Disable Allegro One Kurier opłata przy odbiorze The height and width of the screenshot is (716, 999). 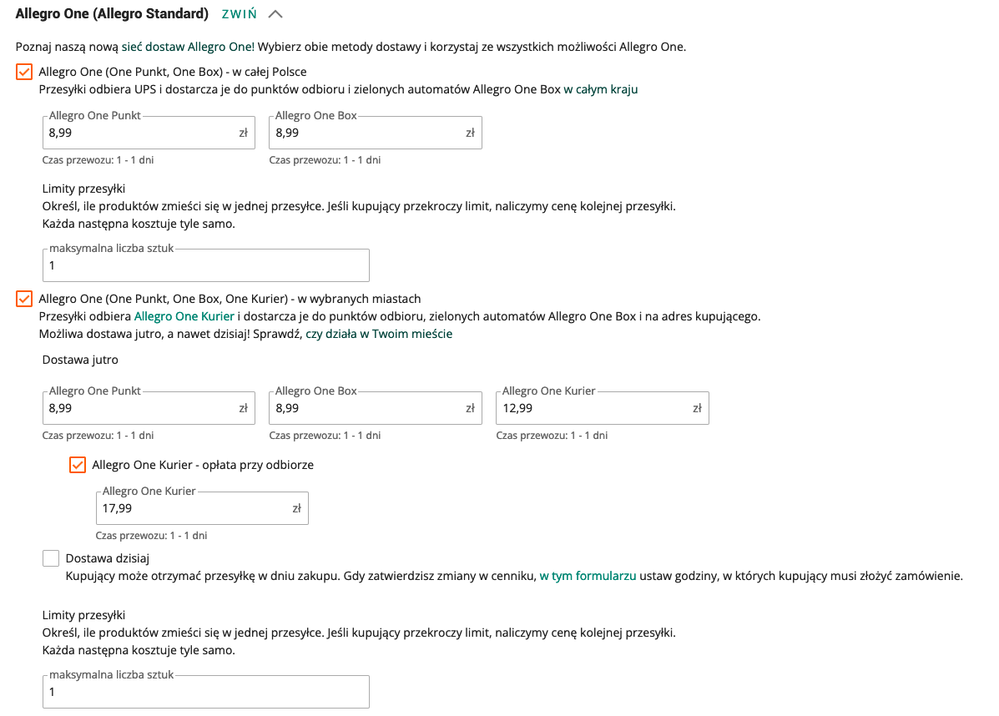click(x=78, y=465)
